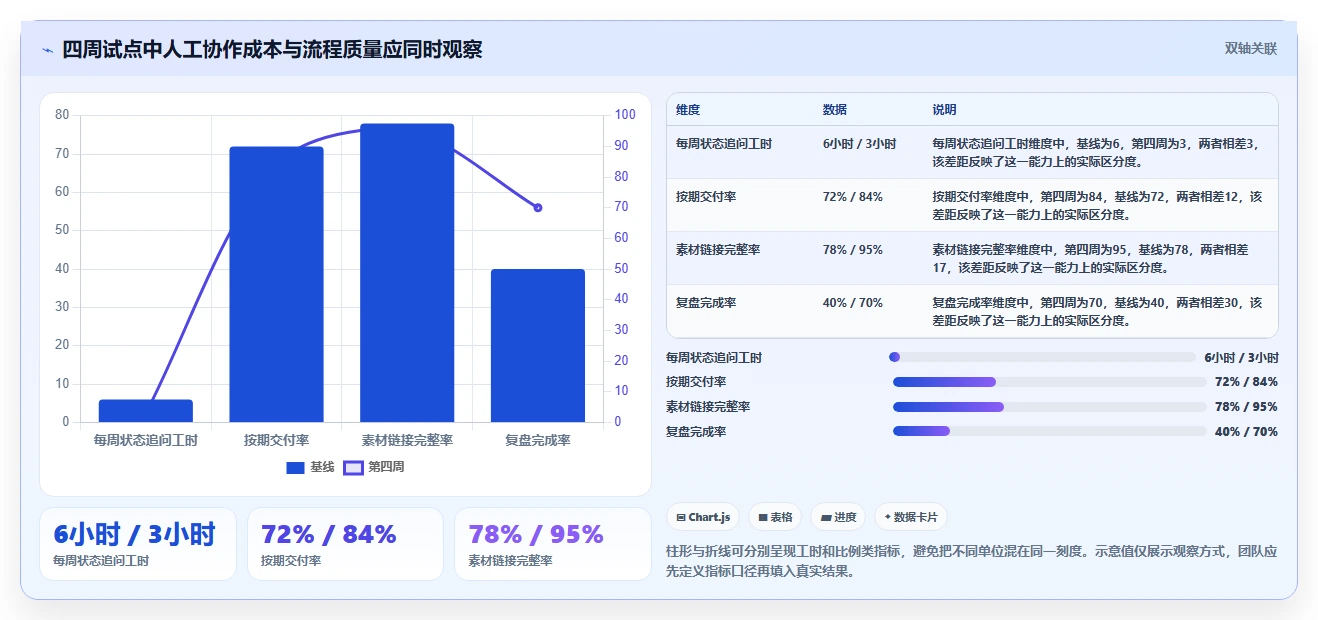
Task: Click the 按期交付率 baseline bar in chart
Action: (x=276, y=284)
